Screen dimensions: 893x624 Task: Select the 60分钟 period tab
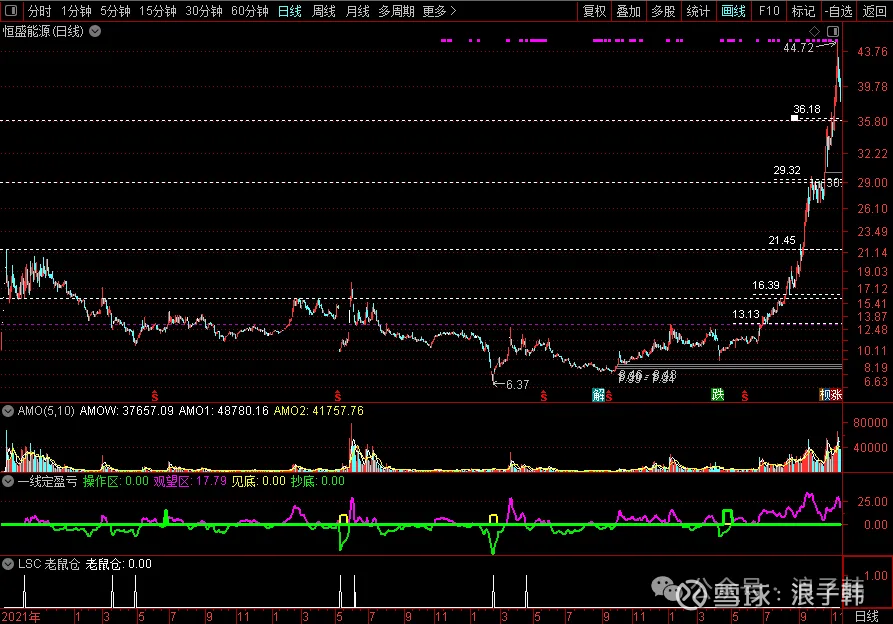pos(250,11)
